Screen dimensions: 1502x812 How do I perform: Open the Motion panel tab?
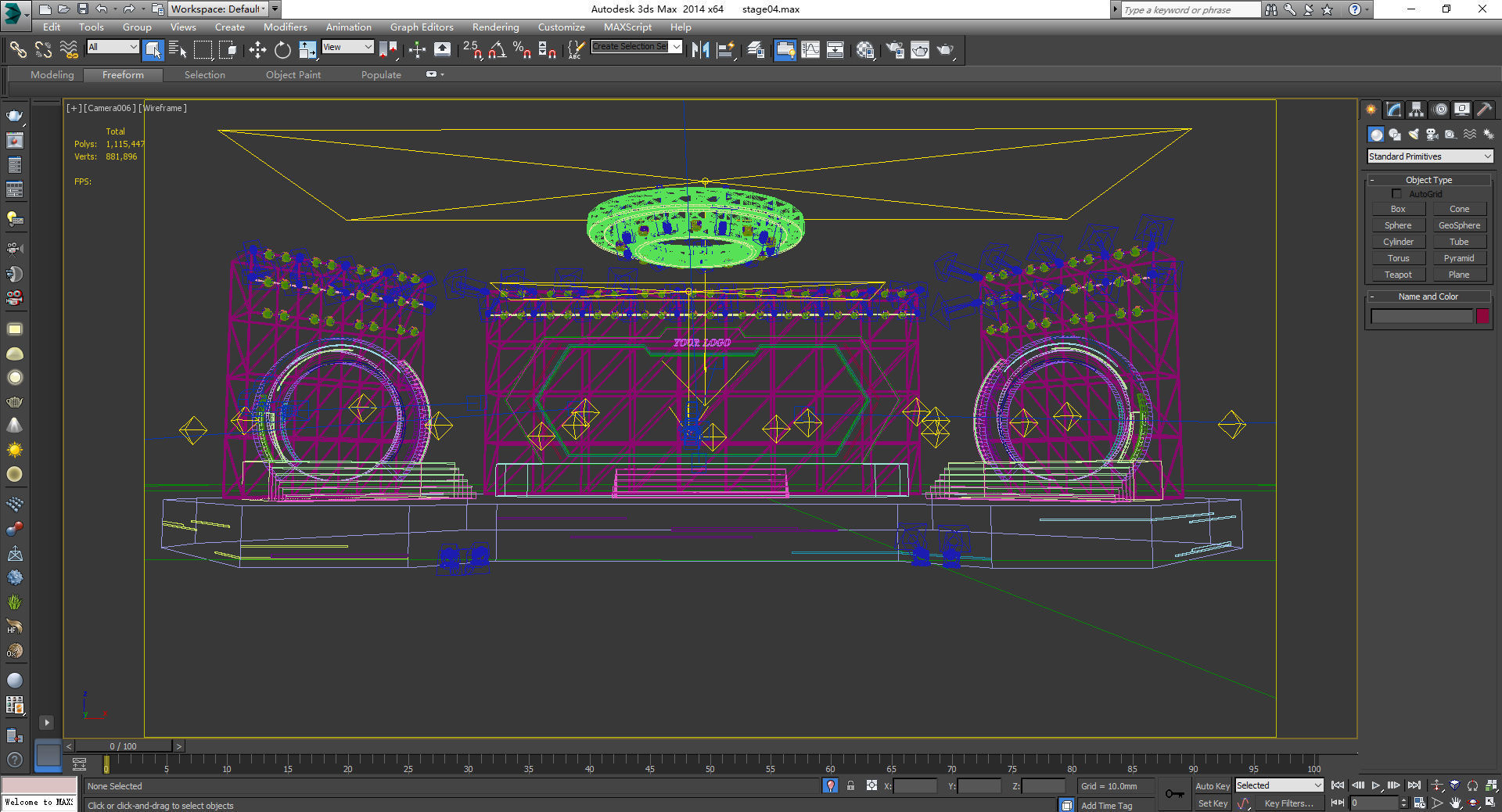(1440, 110)
